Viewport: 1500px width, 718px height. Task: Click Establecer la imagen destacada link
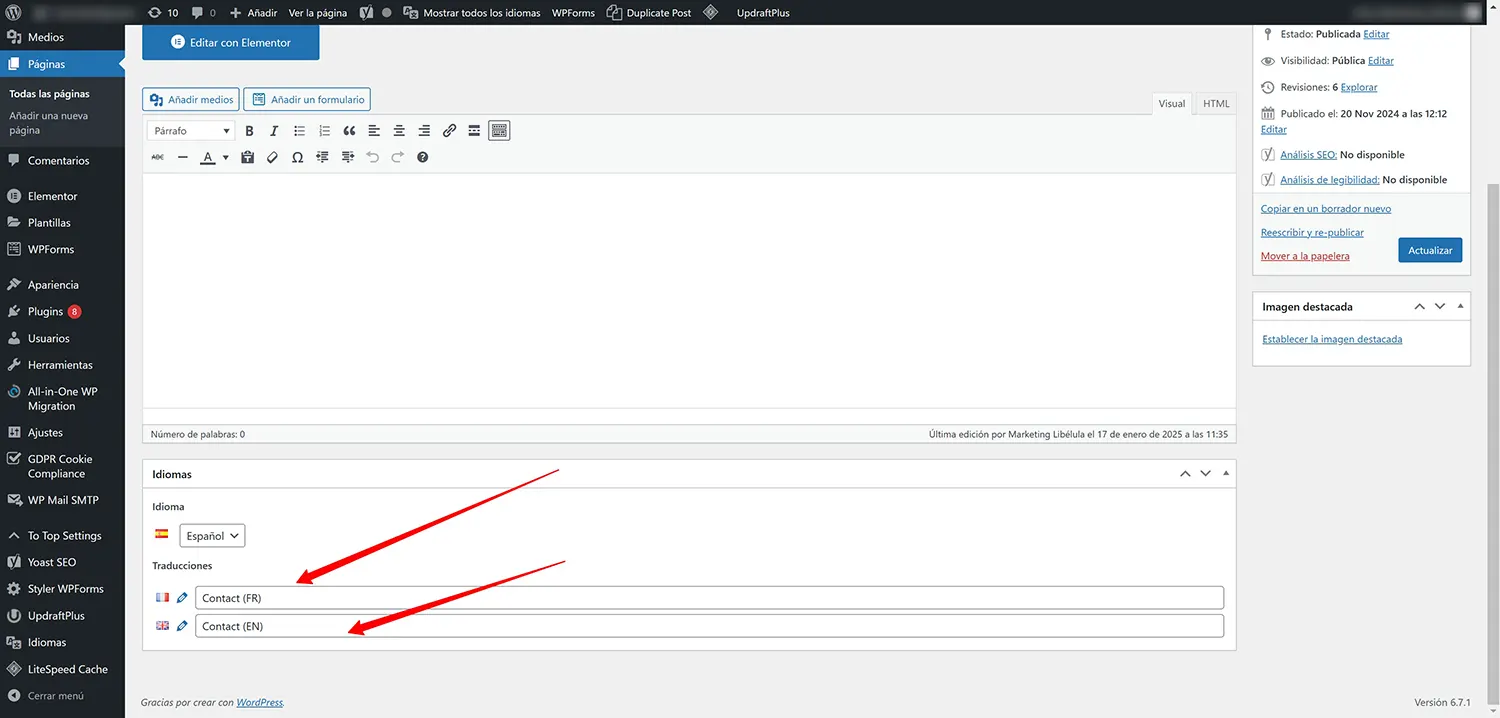point(1332,339)
